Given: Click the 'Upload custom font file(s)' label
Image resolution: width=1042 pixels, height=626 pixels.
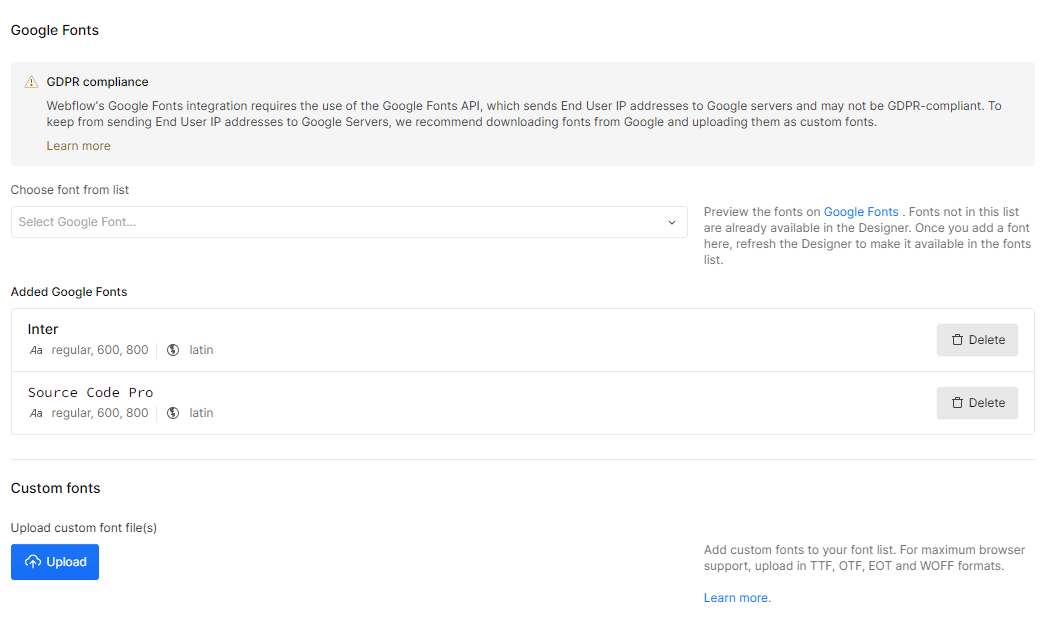Looking at the screenshot, I should 84,528.
